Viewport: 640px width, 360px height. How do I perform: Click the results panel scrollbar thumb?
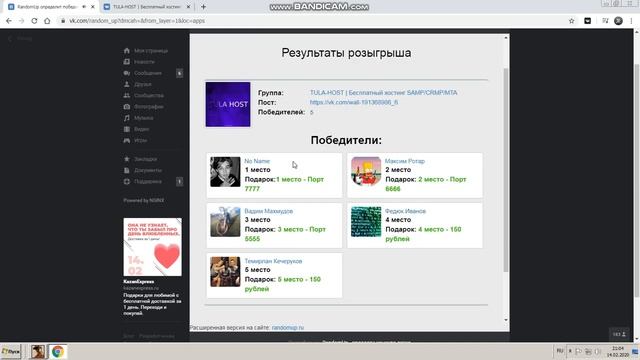(x=506, y=170)
